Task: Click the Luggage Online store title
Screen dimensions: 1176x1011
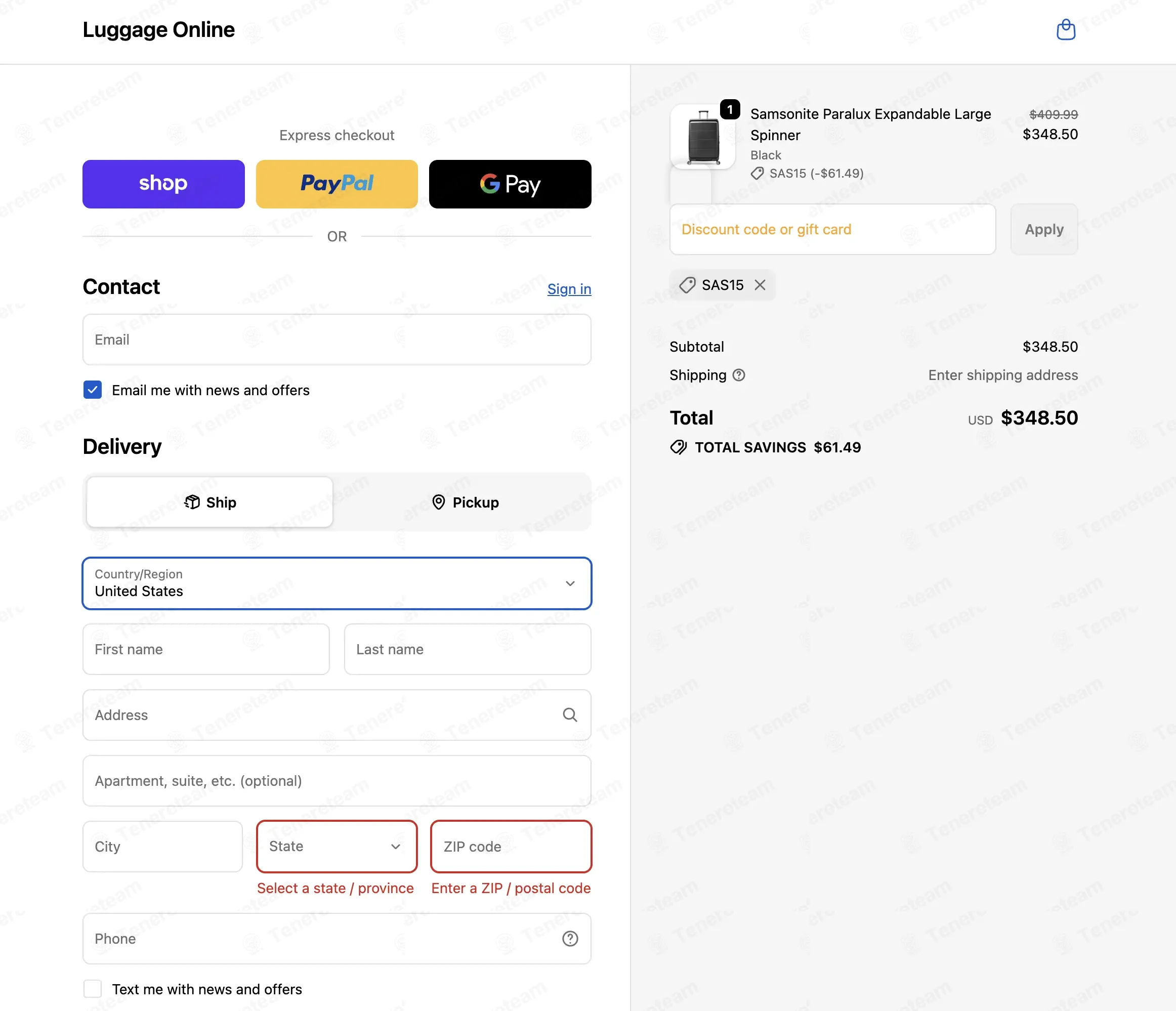Action: tap(158, 29)
